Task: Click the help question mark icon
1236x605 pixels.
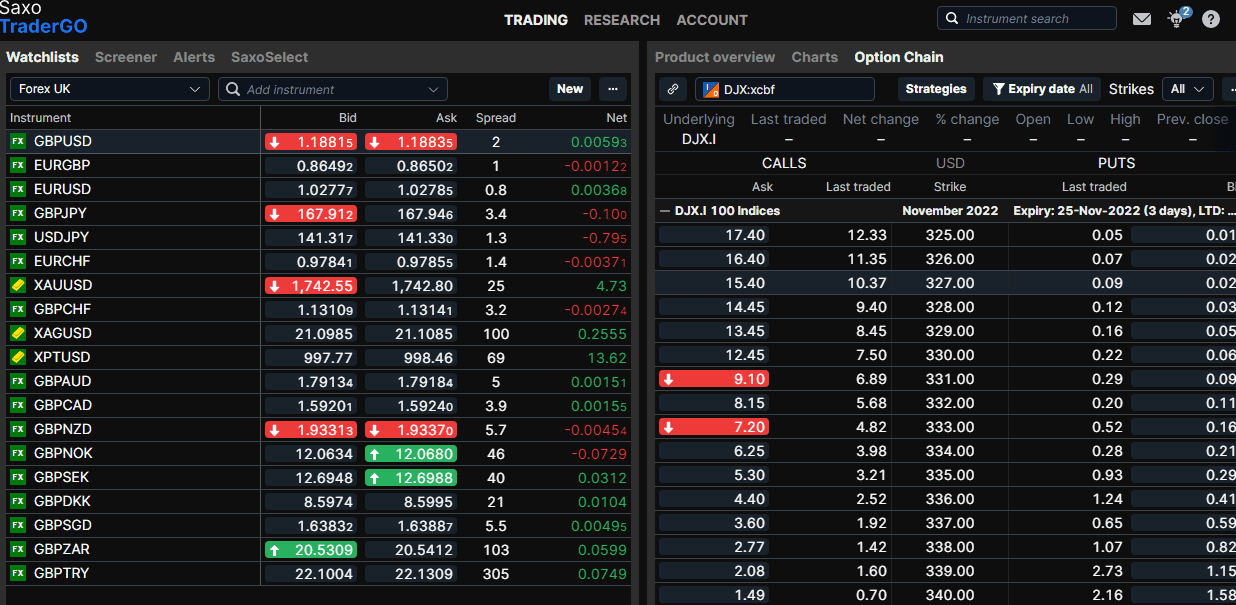Action: click(1211, 19)
